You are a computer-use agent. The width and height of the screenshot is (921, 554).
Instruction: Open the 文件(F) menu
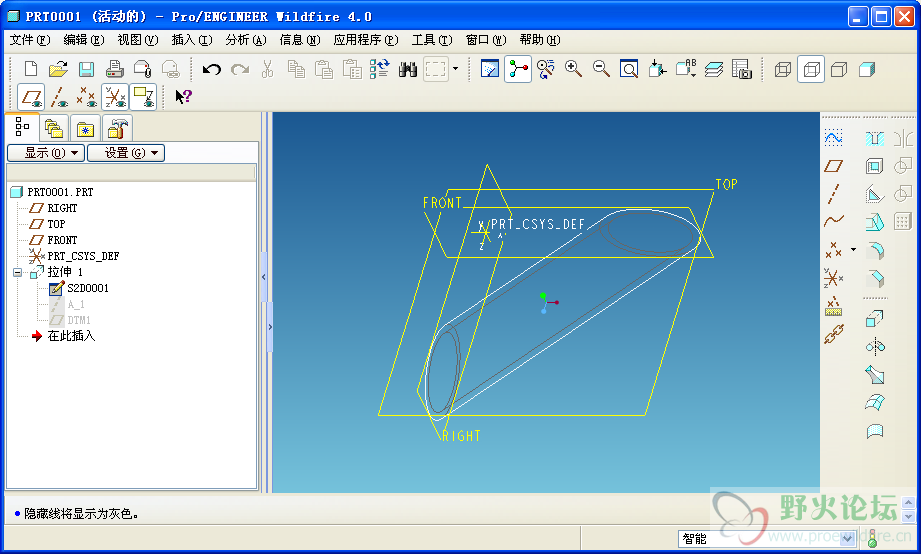point(30,40)
